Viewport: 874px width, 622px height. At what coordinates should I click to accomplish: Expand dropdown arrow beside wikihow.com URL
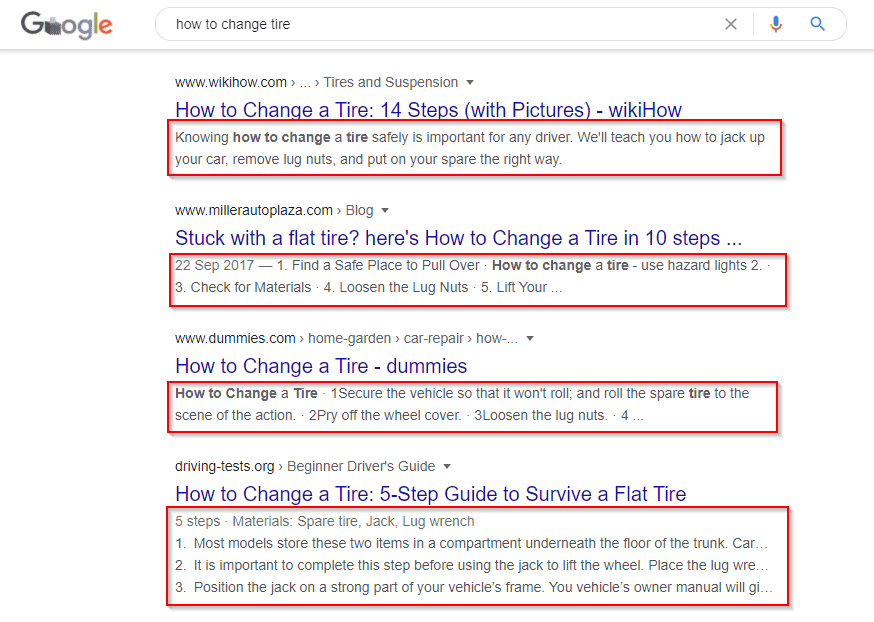(471, 82)
